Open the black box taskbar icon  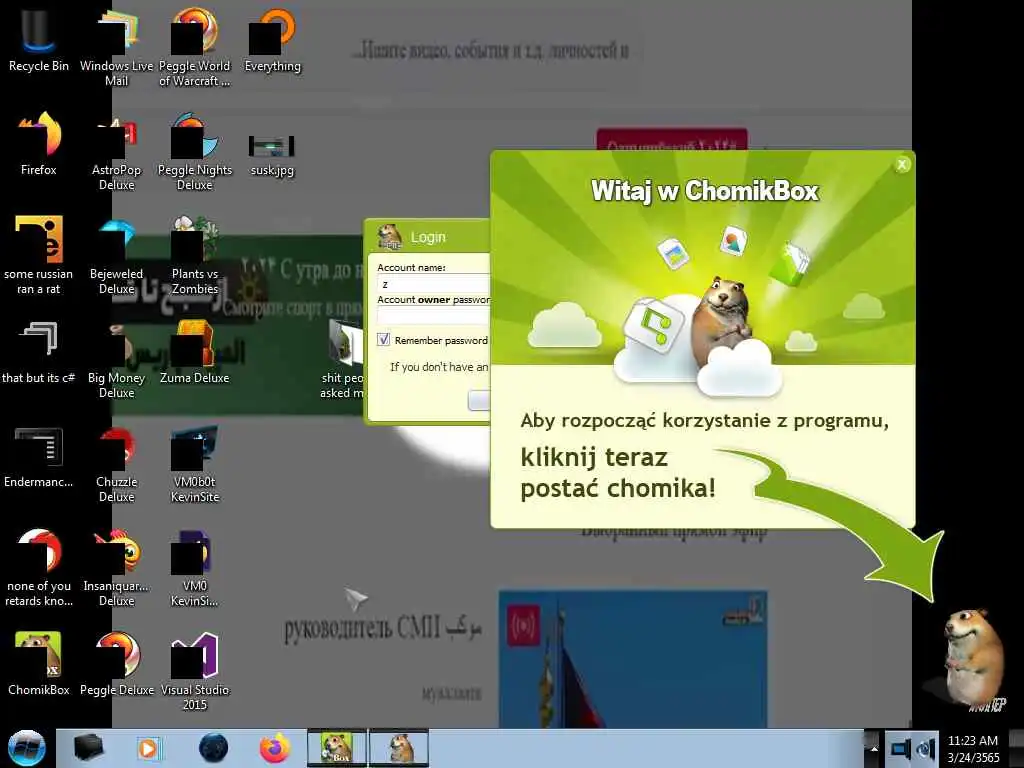tap(89, 748)
